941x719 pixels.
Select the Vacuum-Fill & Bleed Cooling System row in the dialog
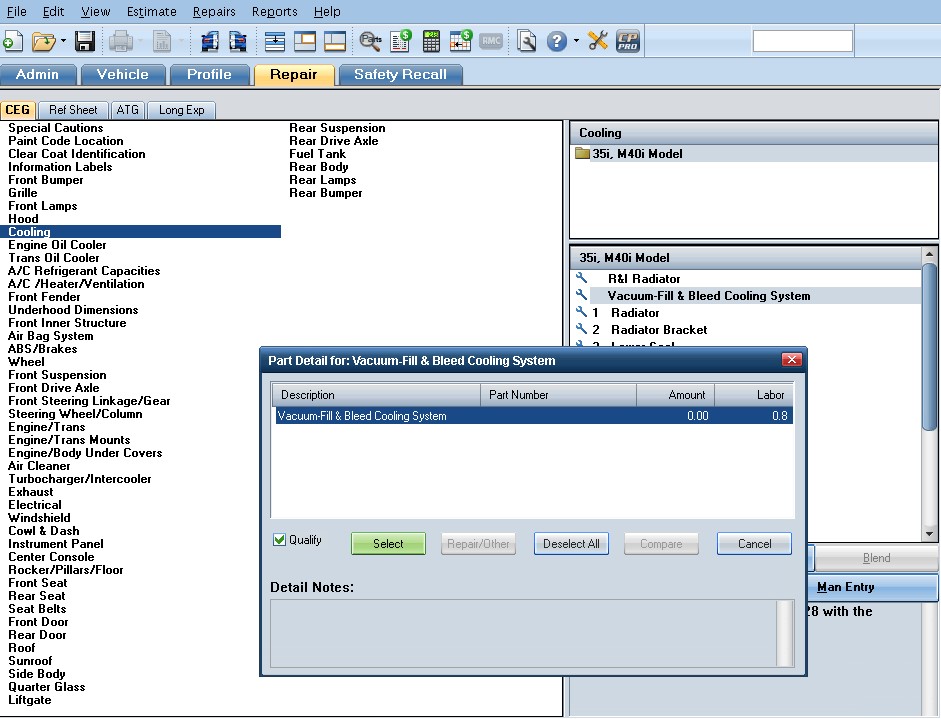[x=534, y=416]
